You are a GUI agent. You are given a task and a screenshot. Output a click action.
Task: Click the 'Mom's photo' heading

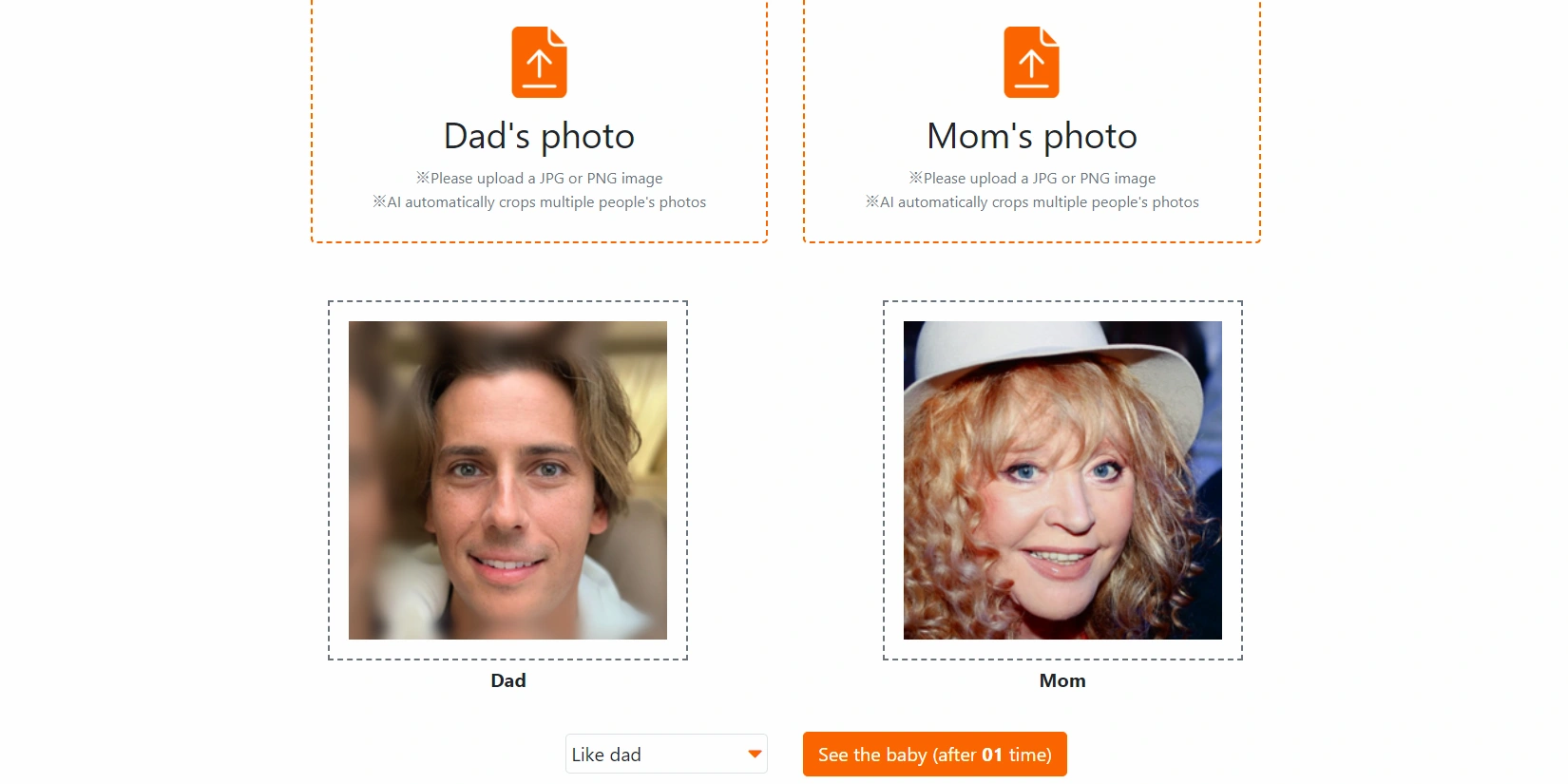(x=1032, y=137)
